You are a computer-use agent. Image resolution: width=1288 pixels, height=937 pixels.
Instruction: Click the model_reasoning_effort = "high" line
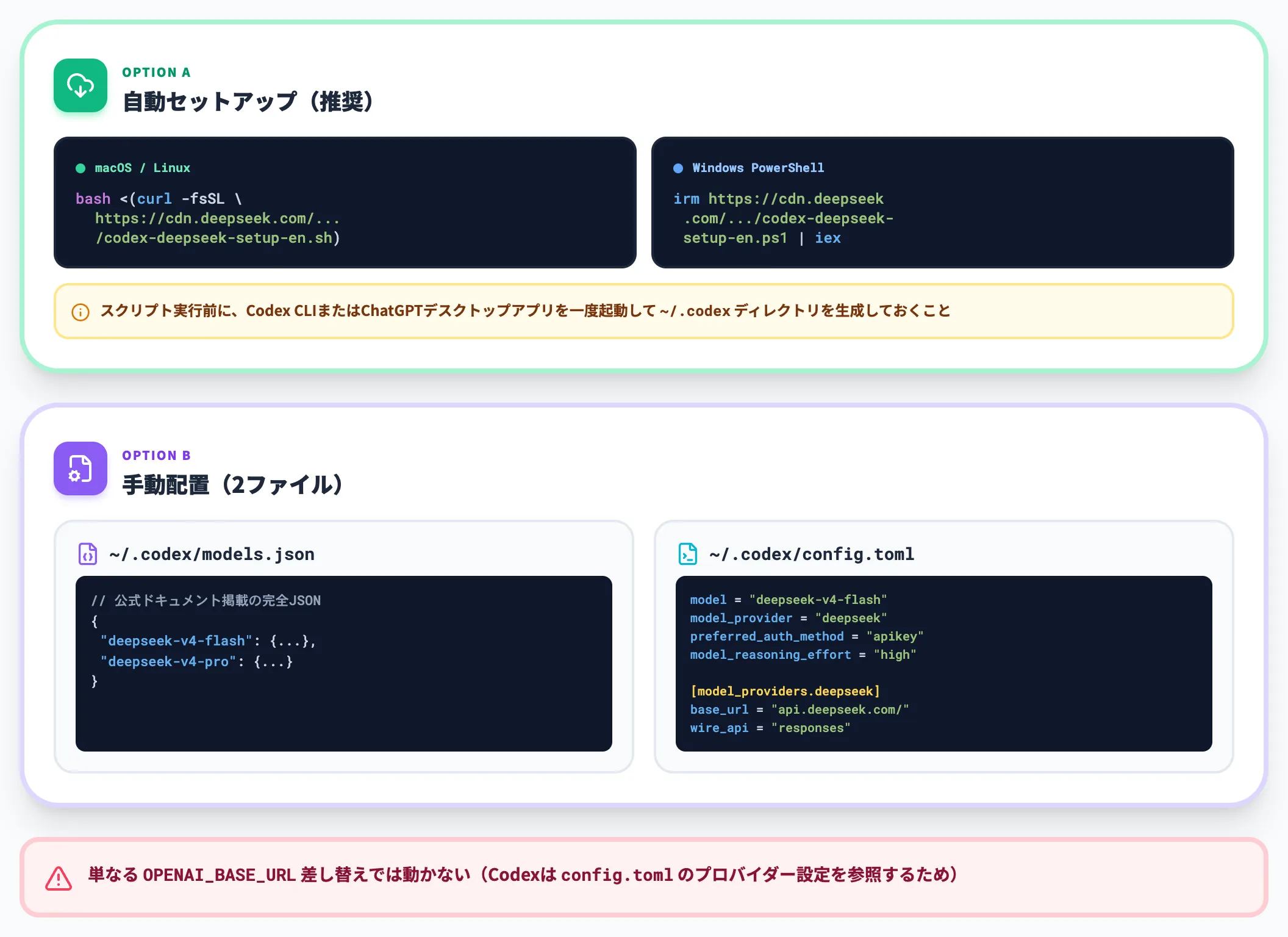pos(803,655)
